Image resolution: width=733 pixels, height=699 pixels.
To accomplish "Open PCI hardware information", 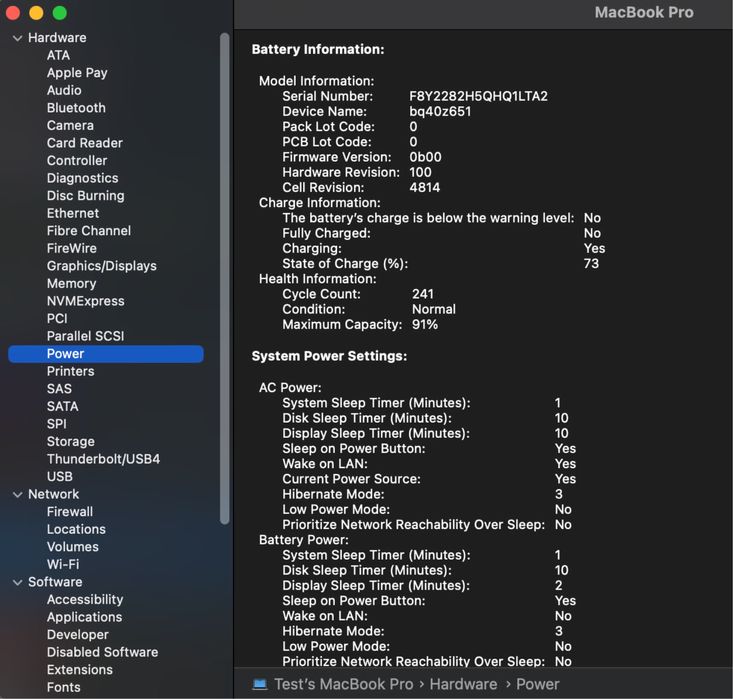I will (57, 318).
